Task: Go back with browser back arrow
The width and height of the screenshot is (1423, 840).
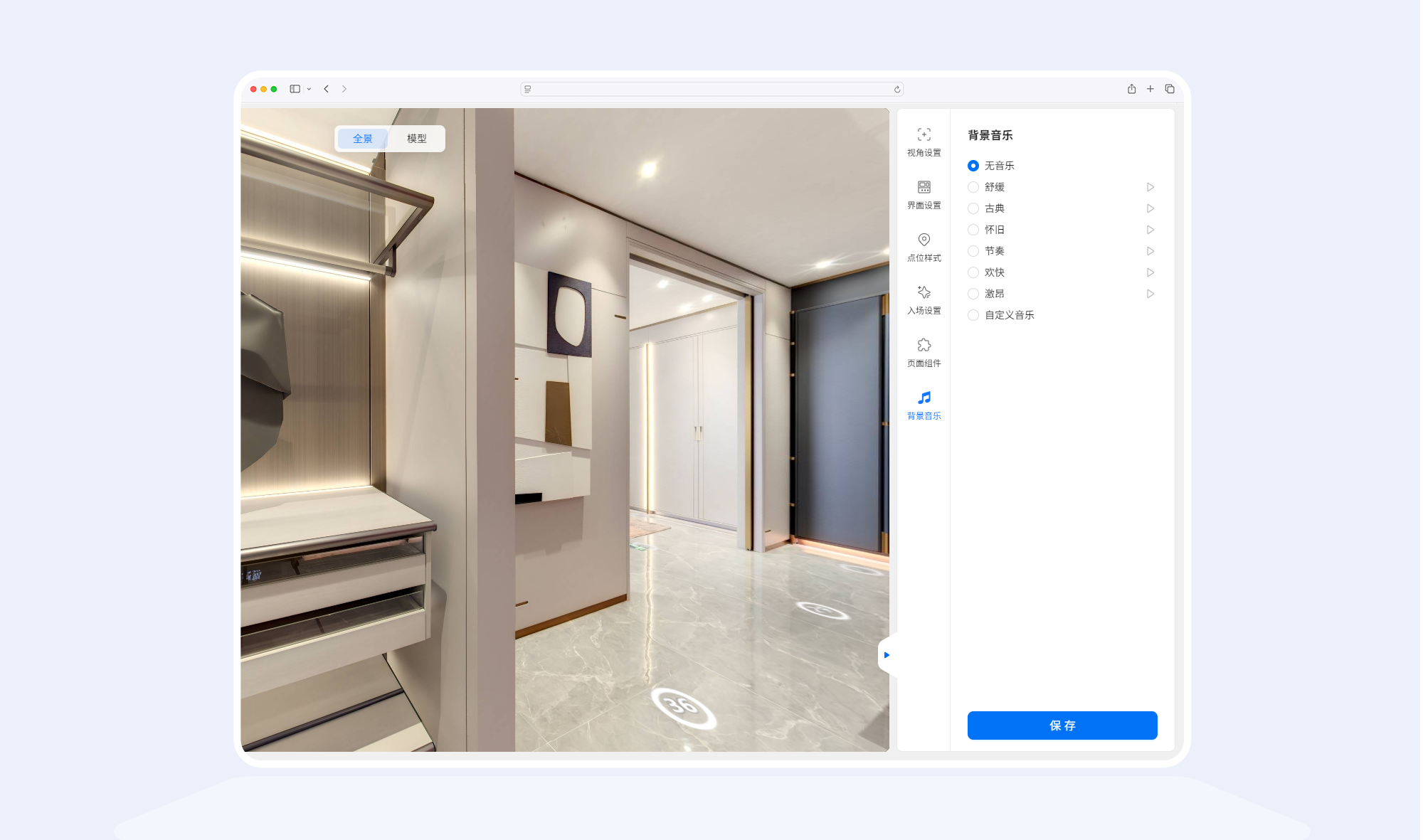Action: point(326,89)
